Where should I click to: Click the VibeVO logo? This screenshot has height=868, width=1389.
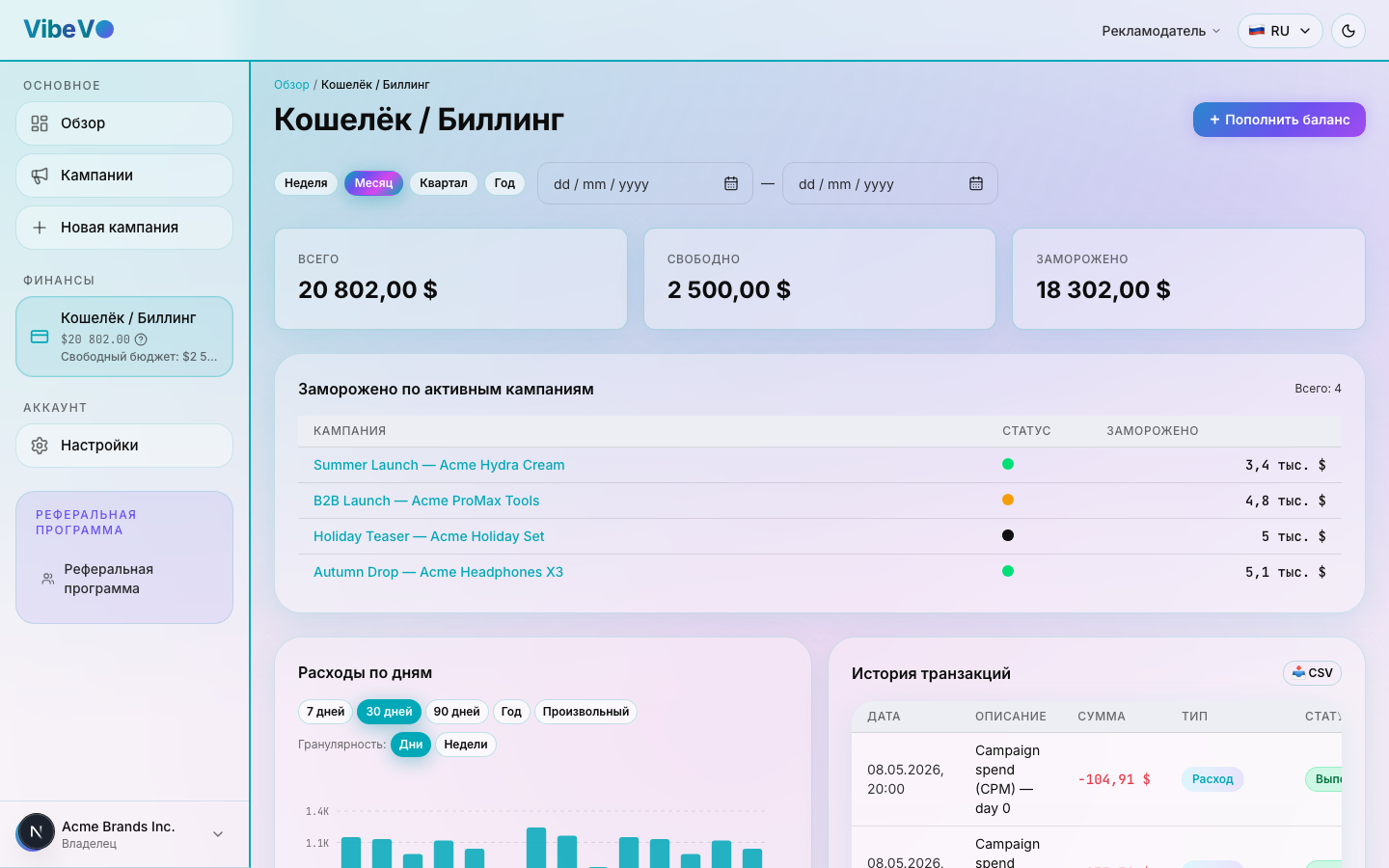(x=68, y=29)
